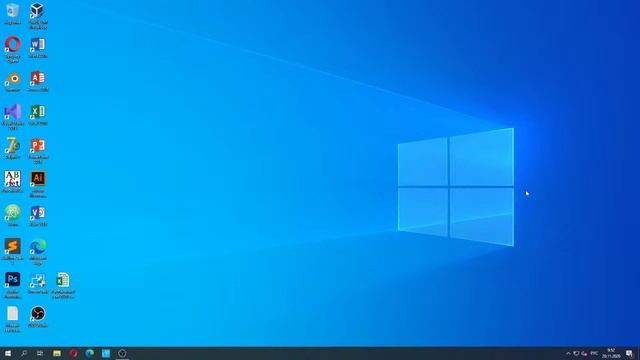Select the Word desktop shortcut
Image resolution: width=640 pixels, height=360 pixels.
[x=38, y=47]
